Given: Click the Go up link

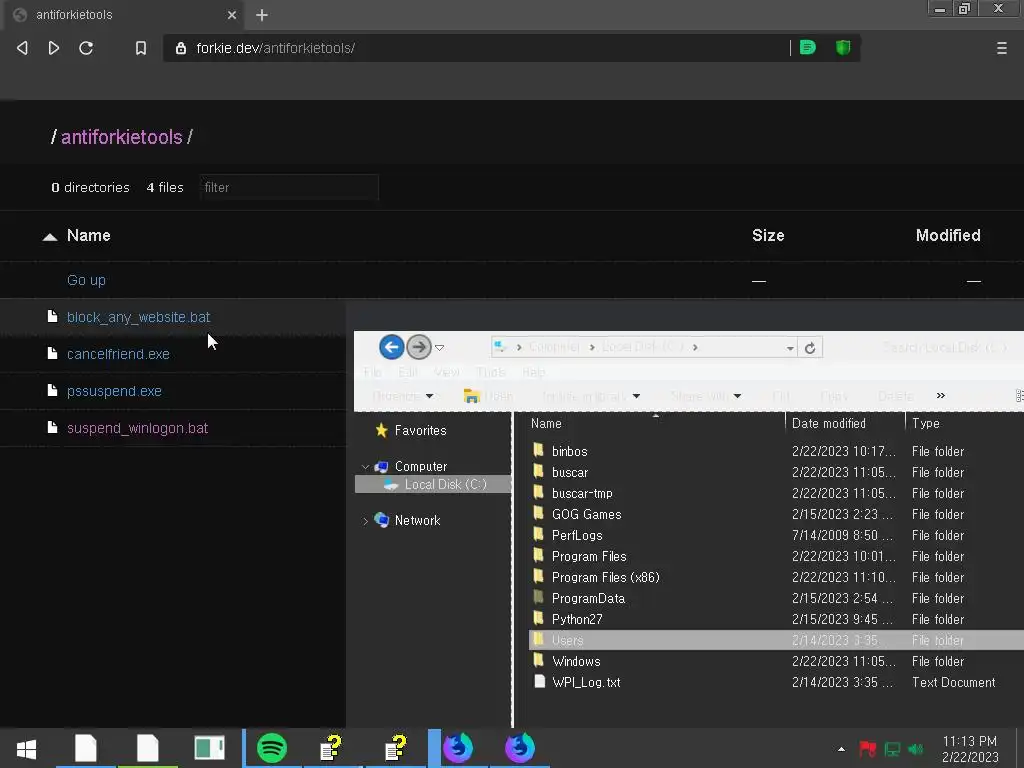Looking at the screenshot, I should point(86,280).
